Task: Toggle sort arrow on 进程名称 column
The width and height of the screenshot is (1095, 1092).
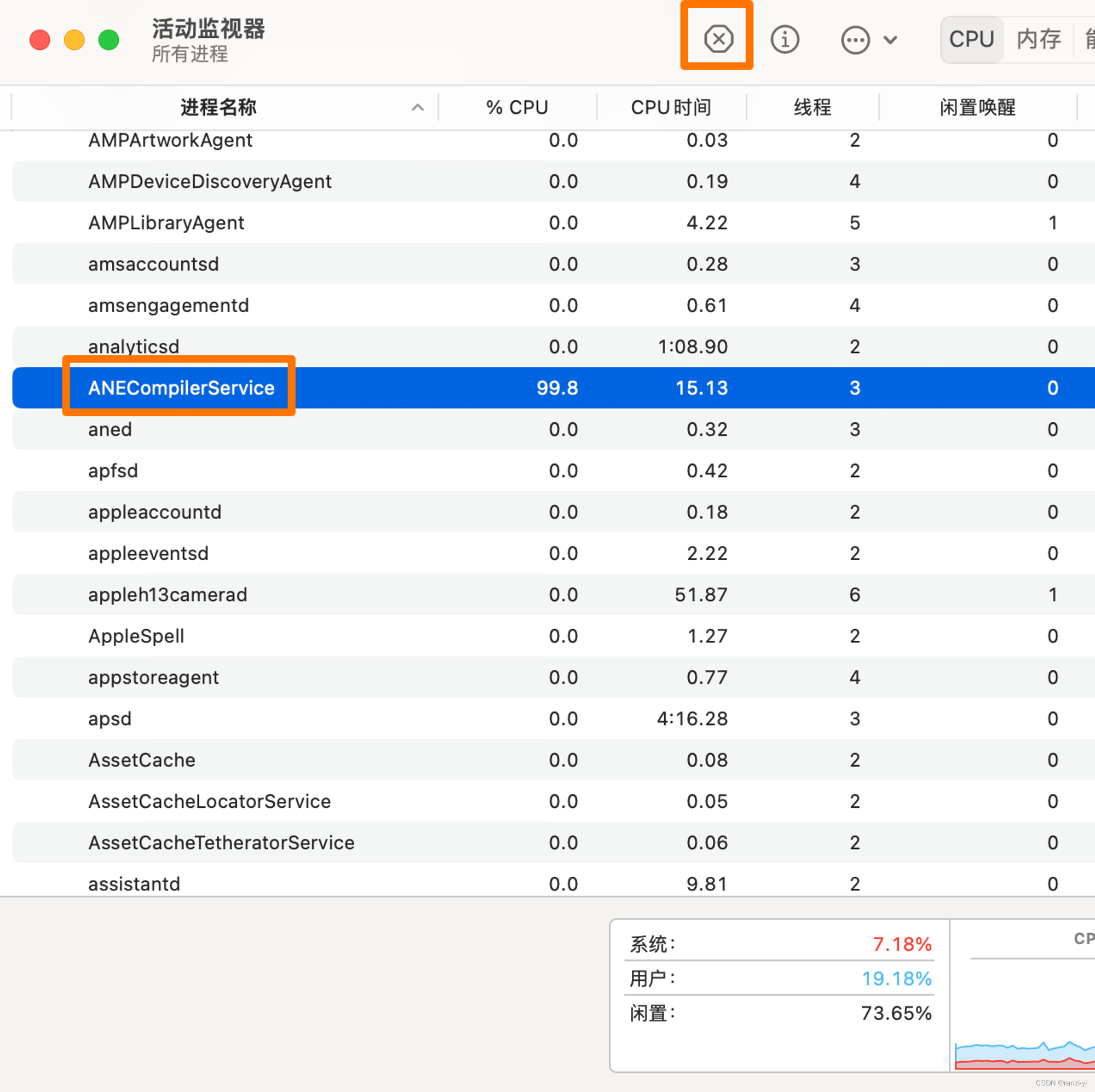Action: coord(417,107)
